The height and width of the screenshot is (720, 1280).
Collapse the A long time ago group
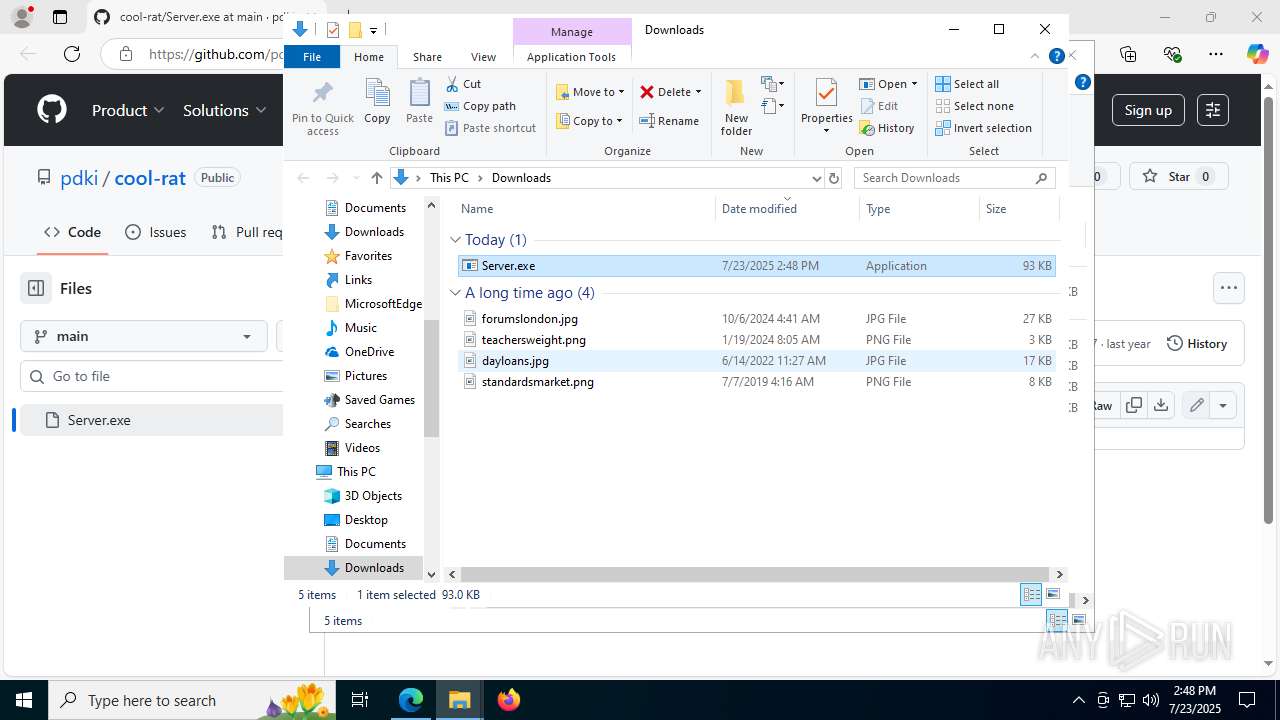pyautogui.click(x=456, y=293)
